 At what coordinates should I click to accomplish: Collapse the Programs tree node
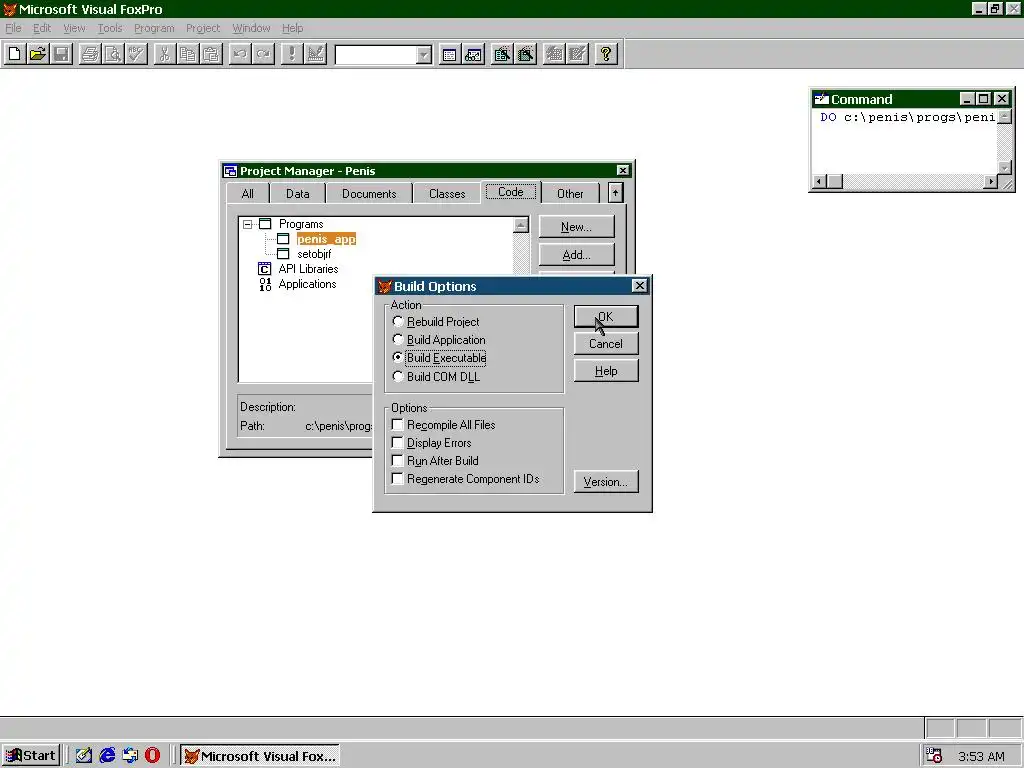pos(248,224)
